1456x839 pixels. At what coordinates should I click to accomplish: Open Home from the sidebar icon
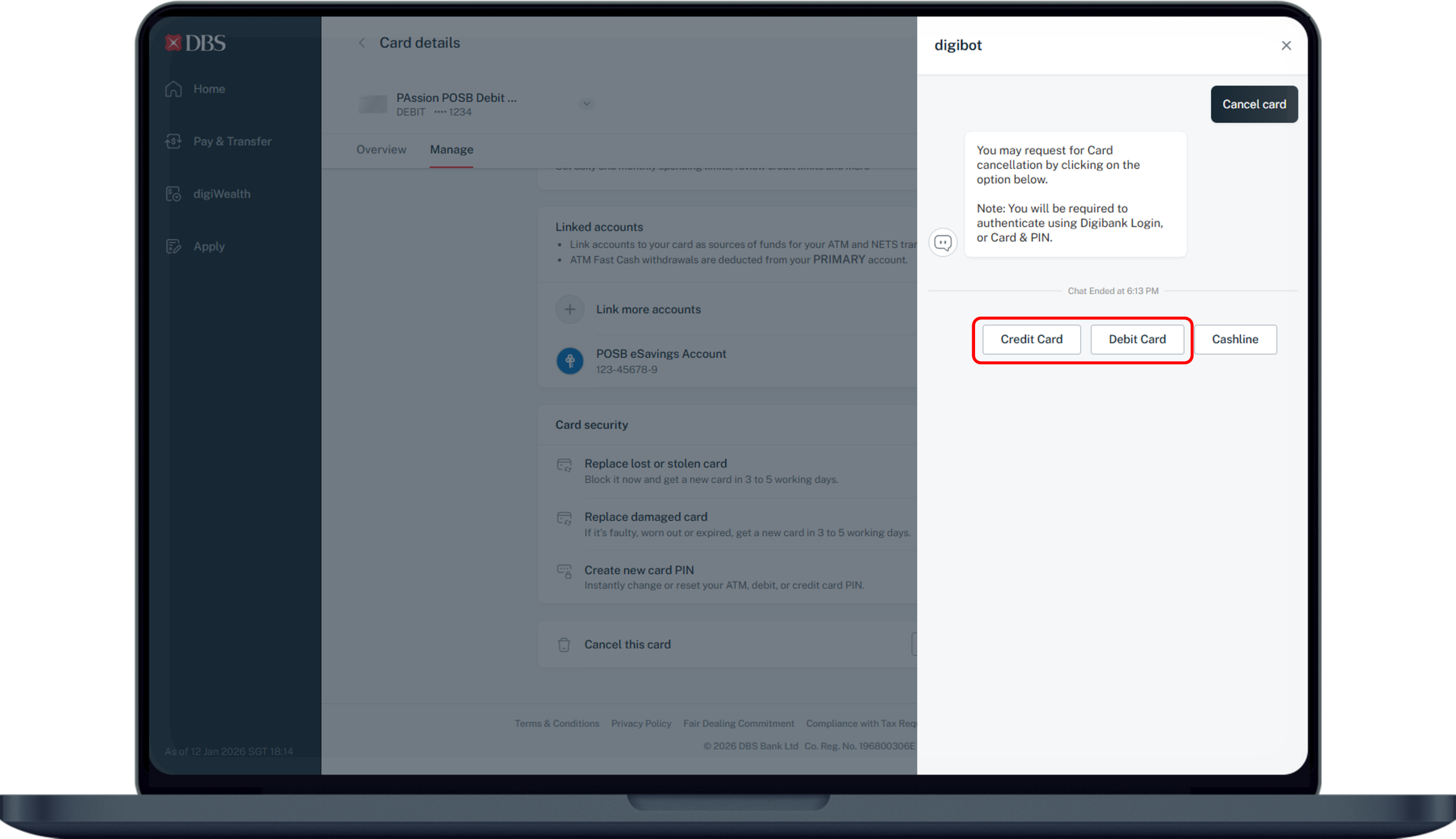174,89
